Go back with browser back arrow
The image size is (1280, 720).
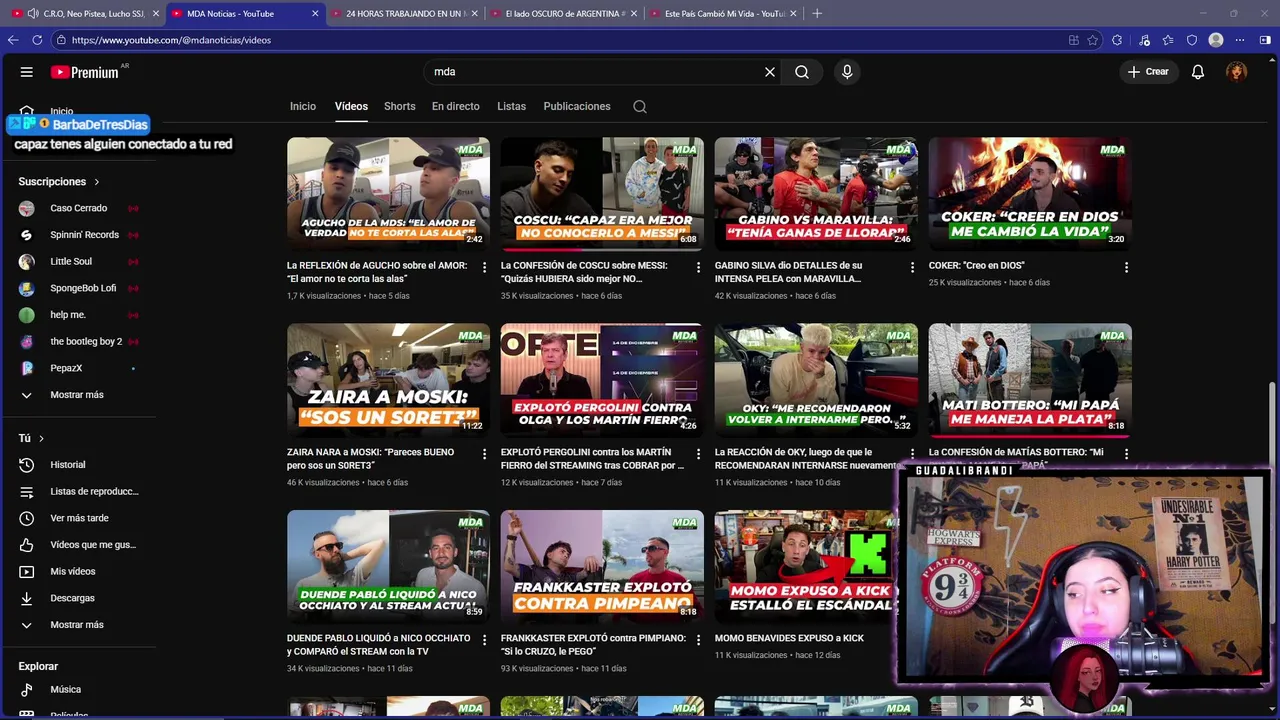pos(13,40)
